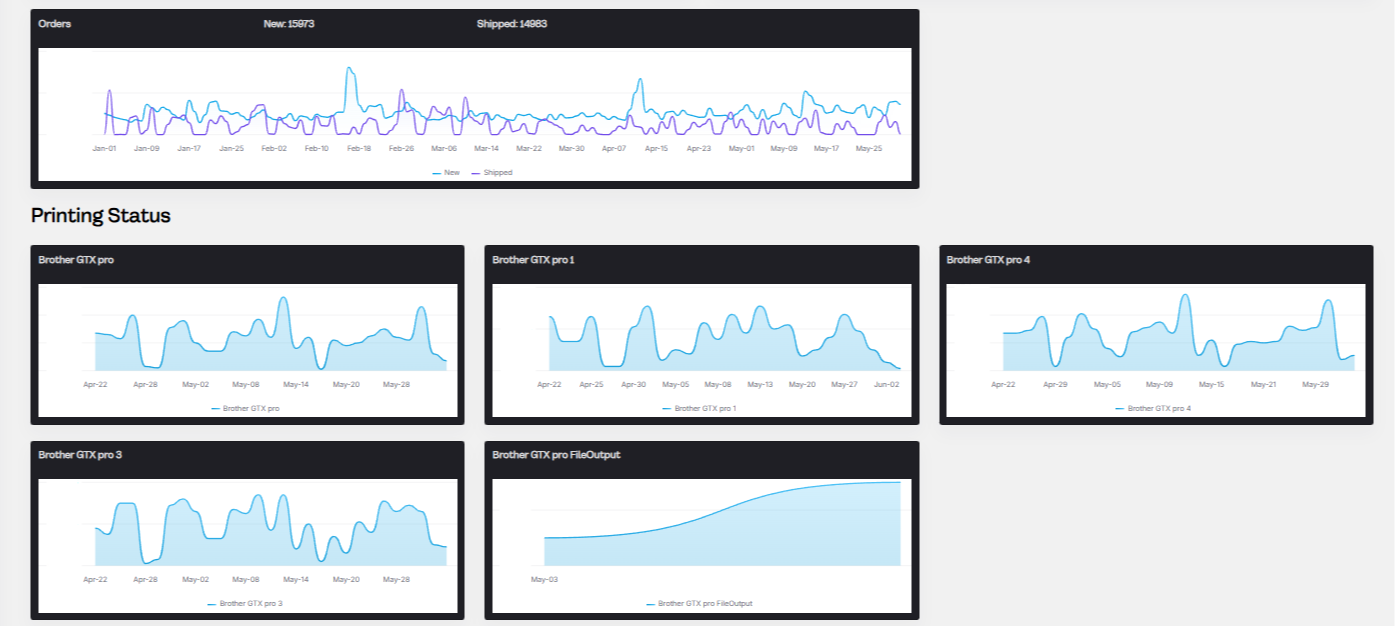Viewport: 1395px width, 626px height.
Task: Click the purple Shipped legend line marker
Action: click(475, 173)
